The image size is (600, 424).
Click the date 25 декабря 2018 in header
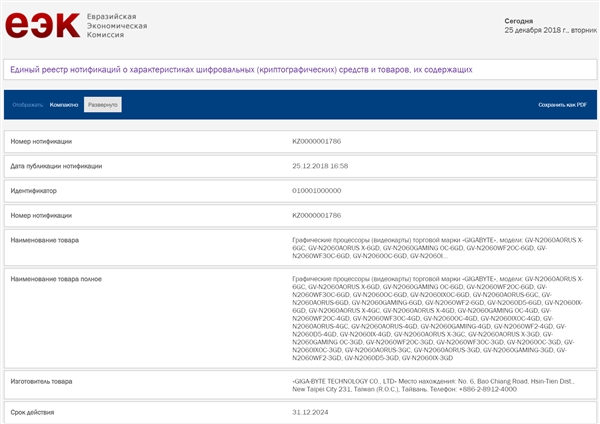point(535,29)
